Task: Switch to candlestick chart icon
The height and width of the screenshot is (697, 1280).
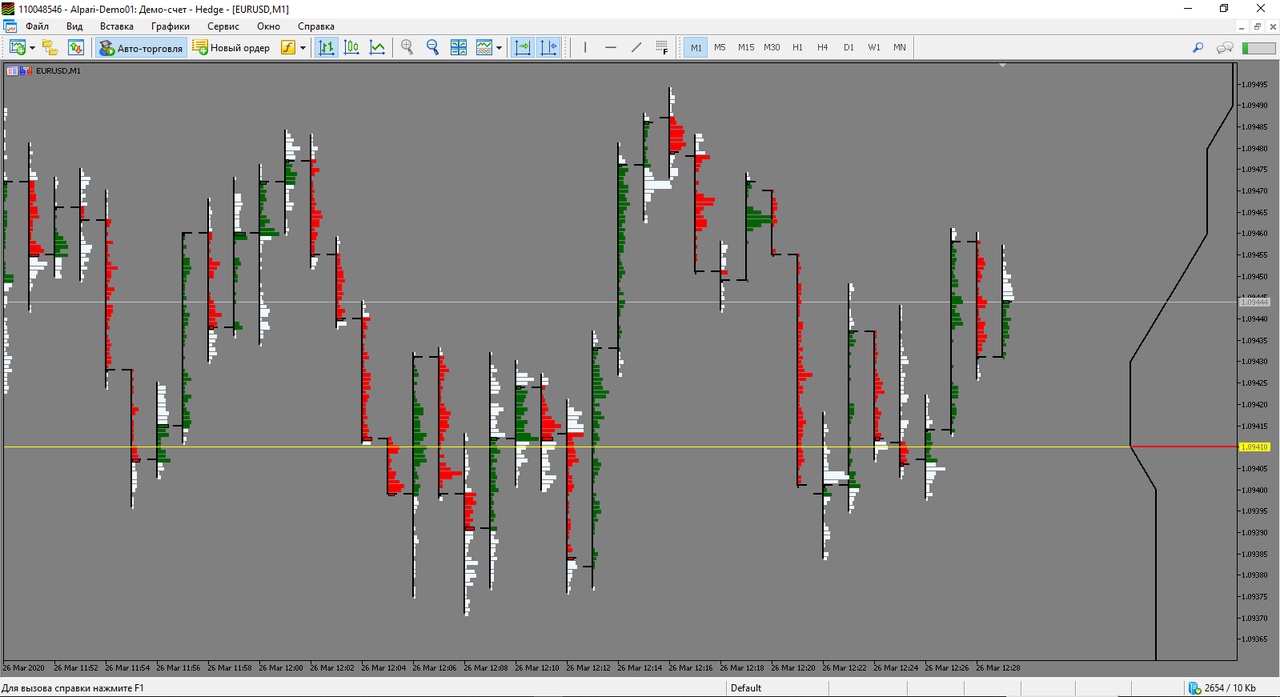Action: 352,47
